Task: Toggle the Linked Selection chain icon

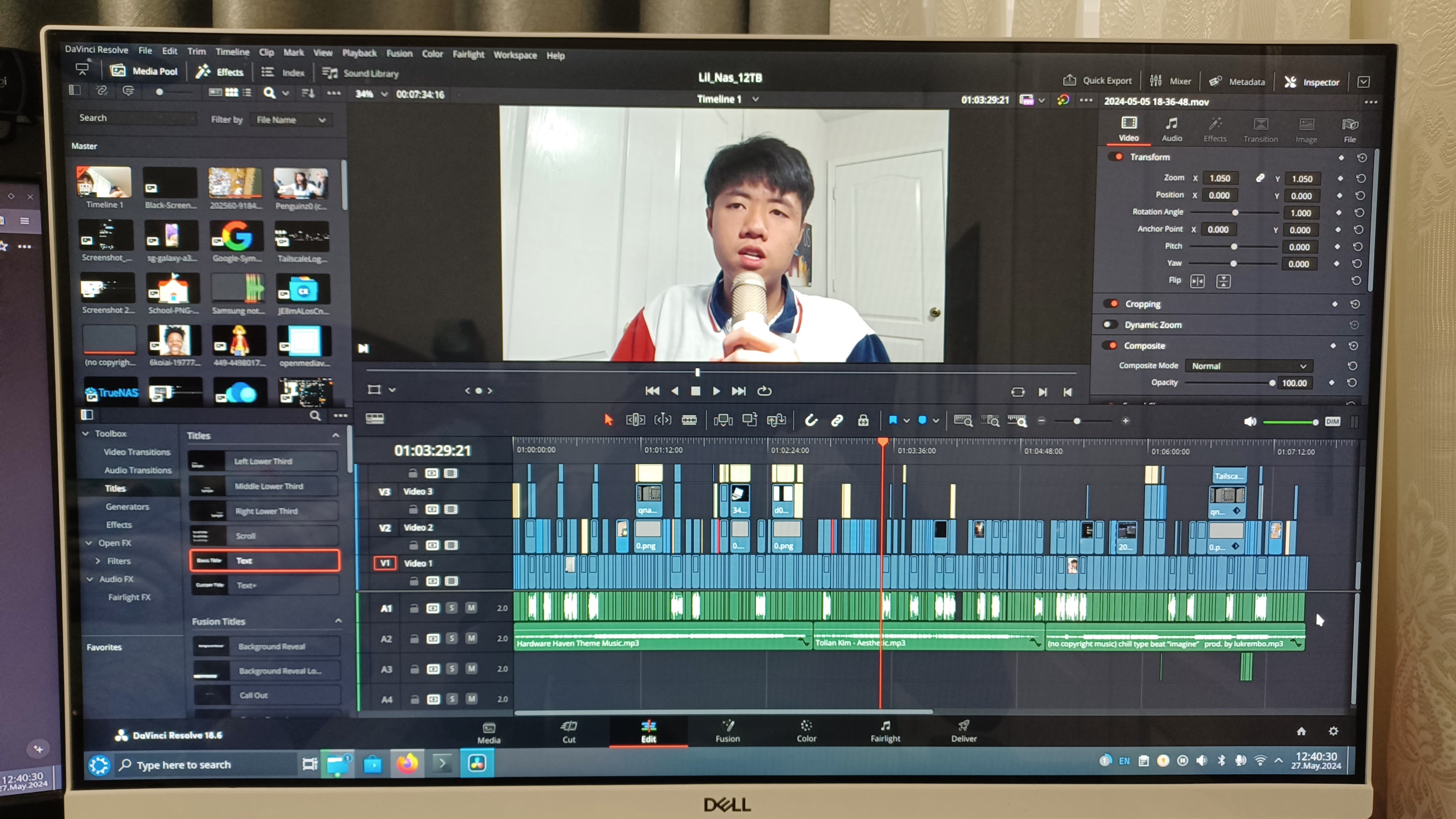Action: tap(837, 420)
